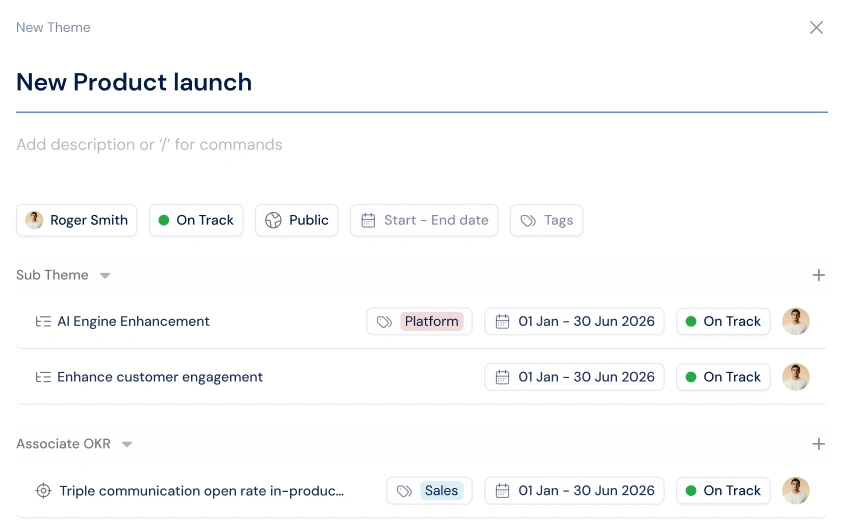Add a new sub theme with plus icon
This screenshot has height=527, width=853.
coord(818,275)
